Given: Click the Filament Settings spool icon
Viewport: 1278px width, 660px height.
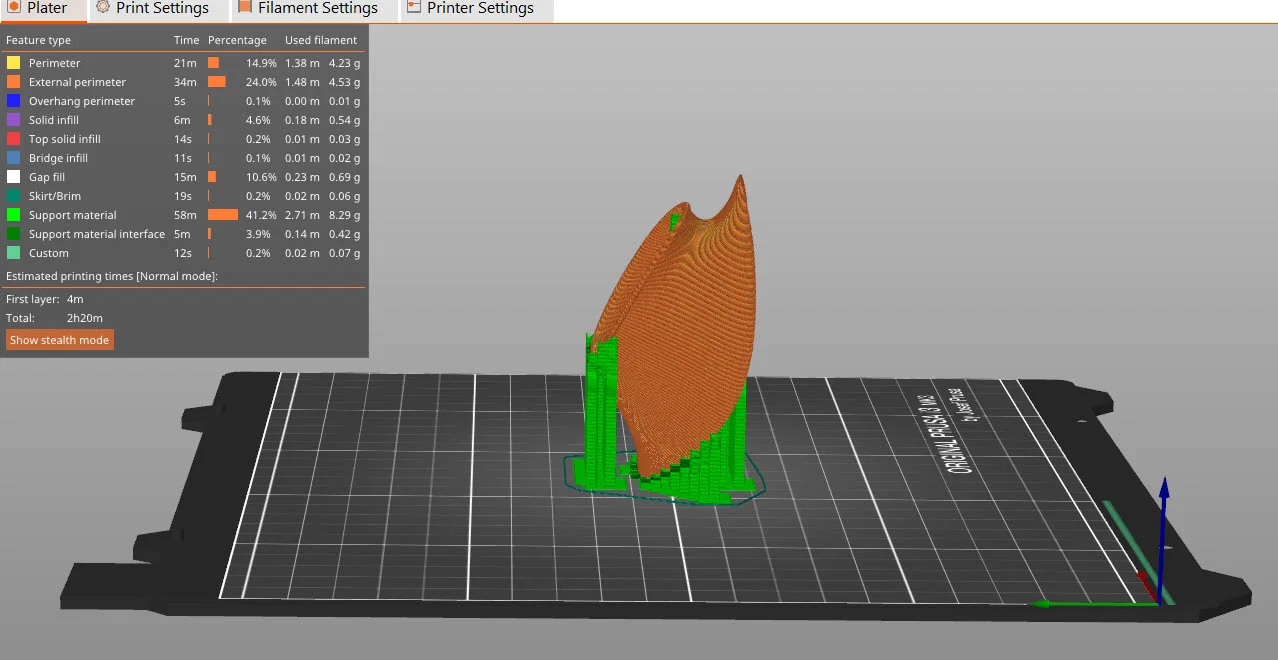Looking at the screenshot, I should tap(245, 7).
